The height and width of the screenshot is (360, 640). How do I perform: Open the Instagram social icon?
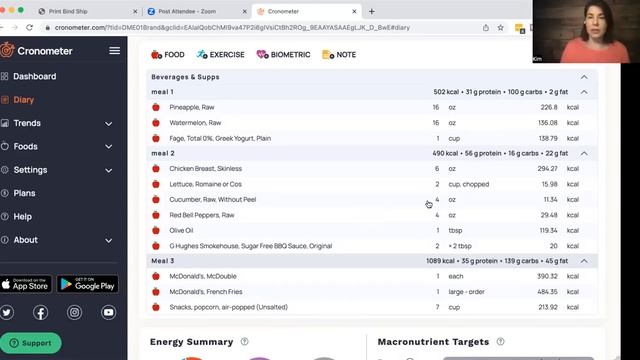74,313
